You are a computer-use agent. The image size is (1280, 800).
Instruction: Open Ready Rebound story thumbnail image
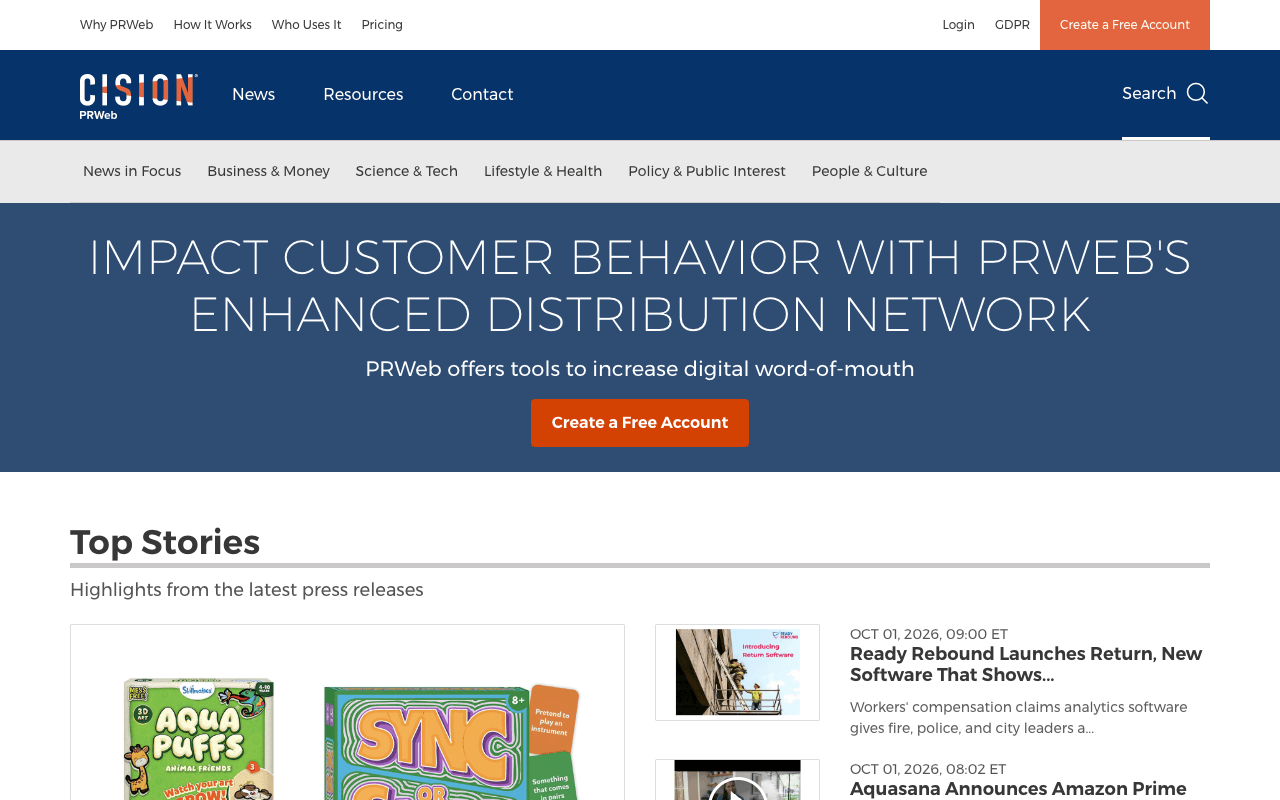(737, 672)
